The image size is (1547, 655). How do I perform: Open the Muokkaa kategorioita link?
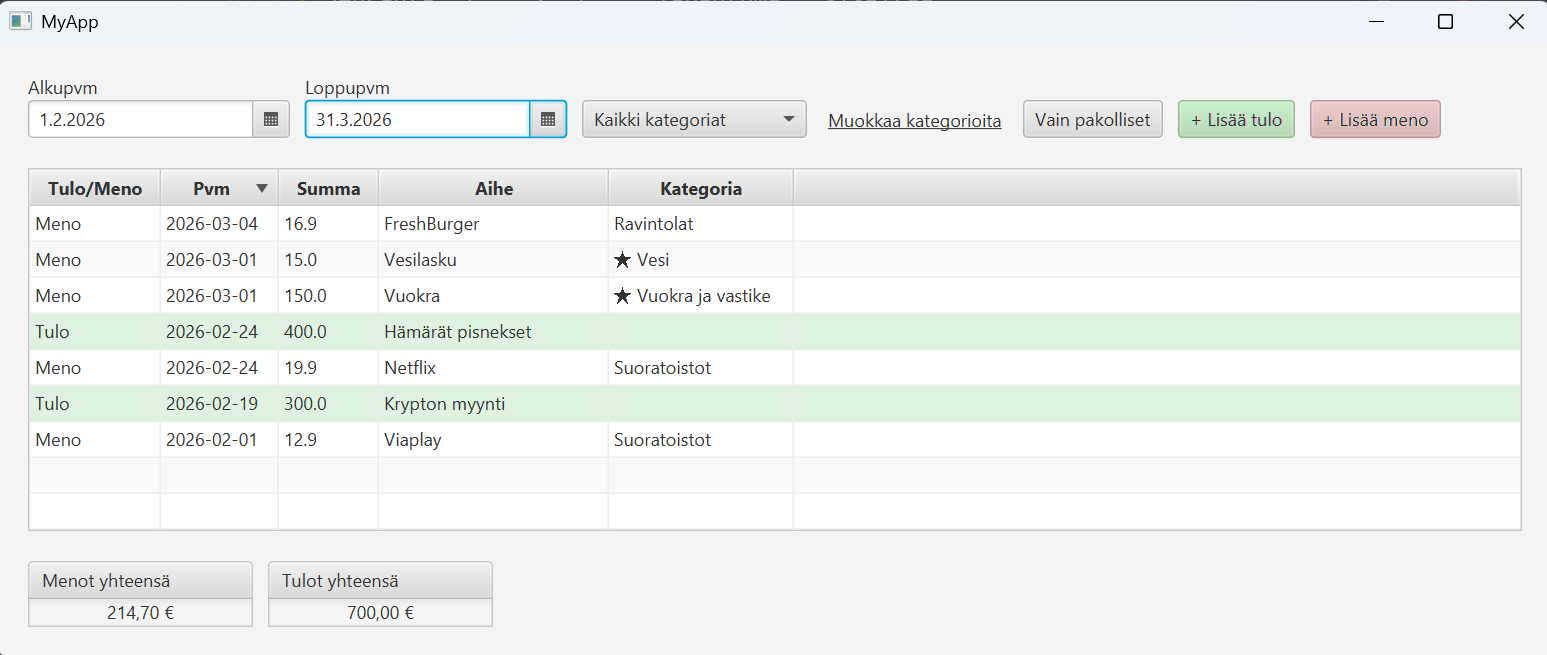[914, 121]
